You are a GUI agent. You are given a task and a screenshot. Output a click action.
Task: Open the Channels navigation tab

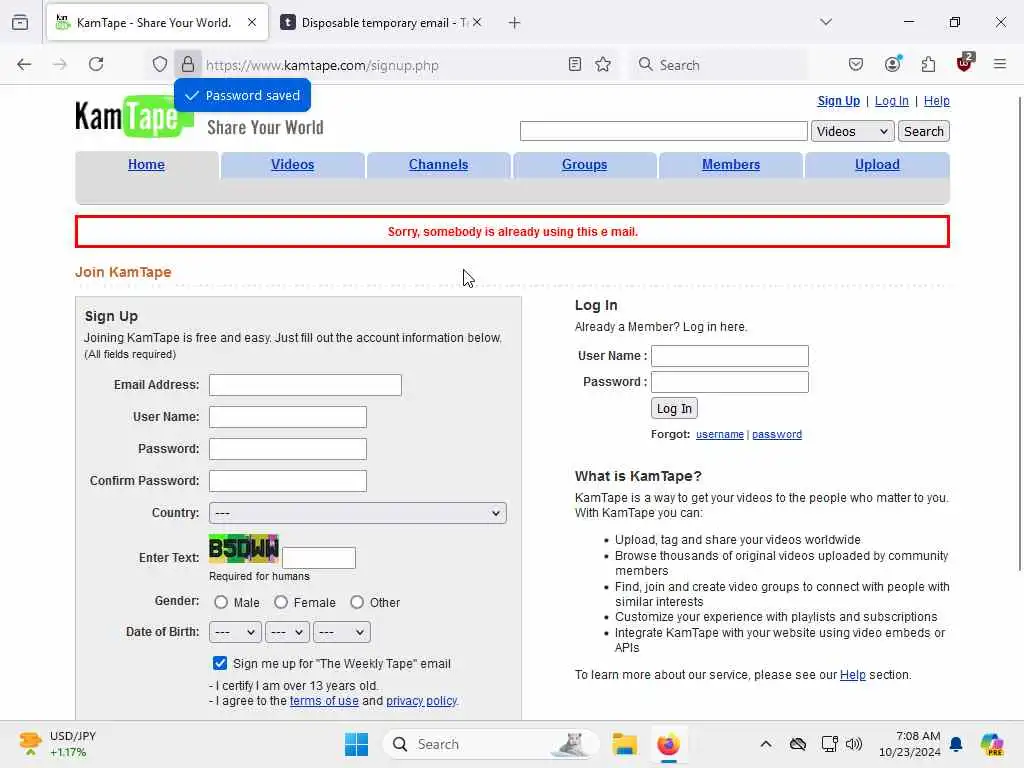tap(438, 165)
